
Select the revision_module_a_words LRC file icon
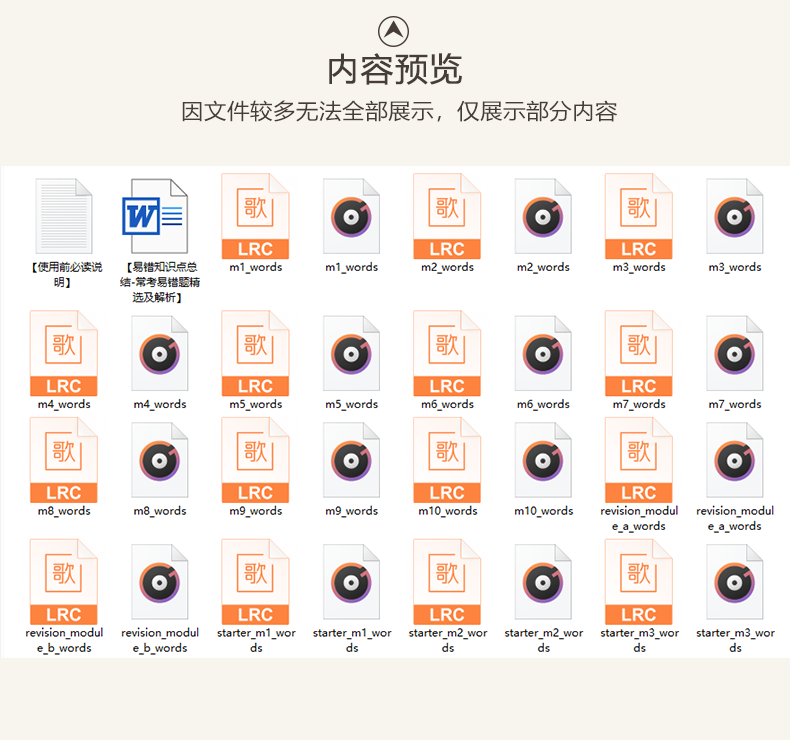[638, 460]
